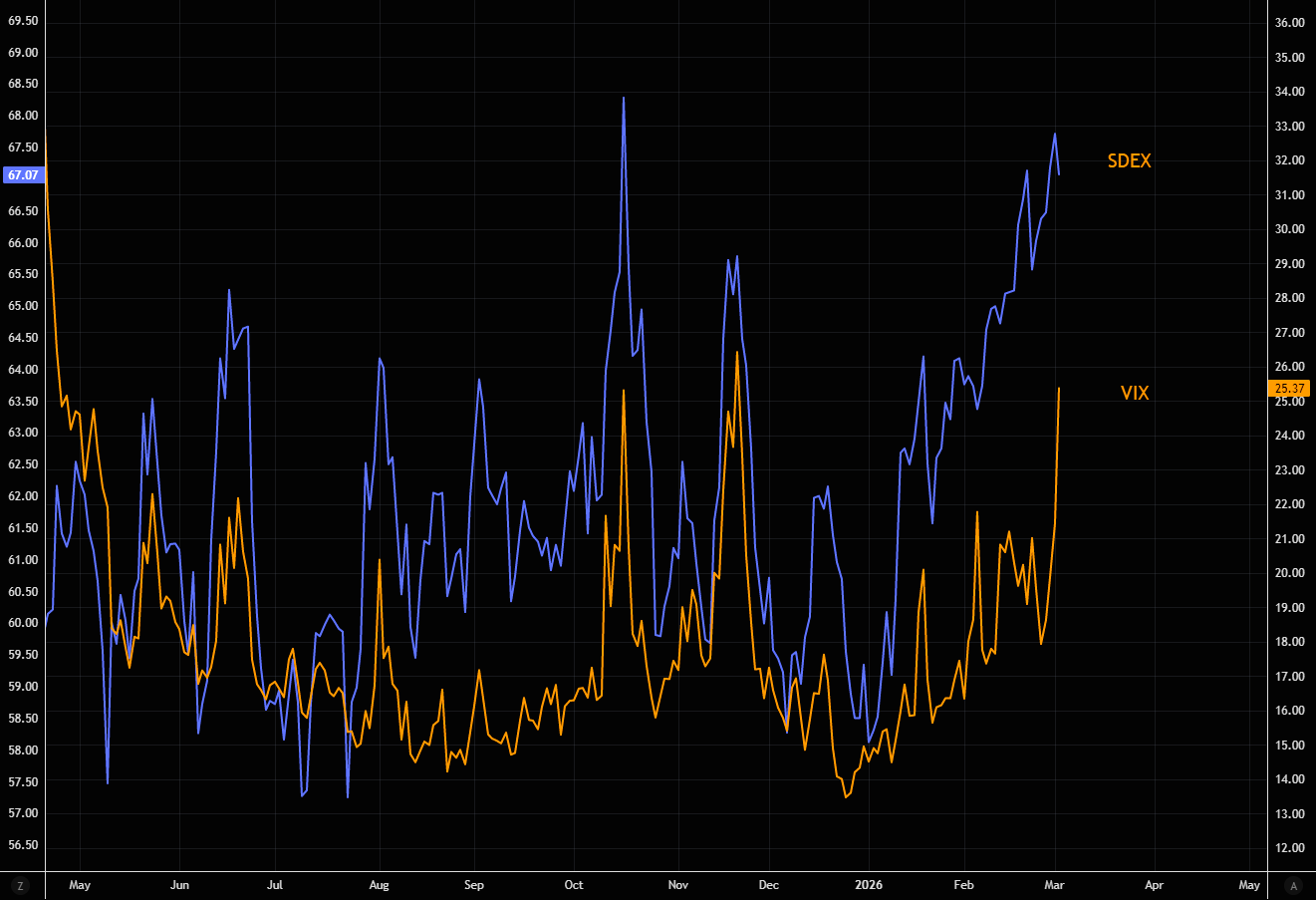Click the orange 25.37 price tag
This screenshot has height=900, width=1316.
[1289, 389]
